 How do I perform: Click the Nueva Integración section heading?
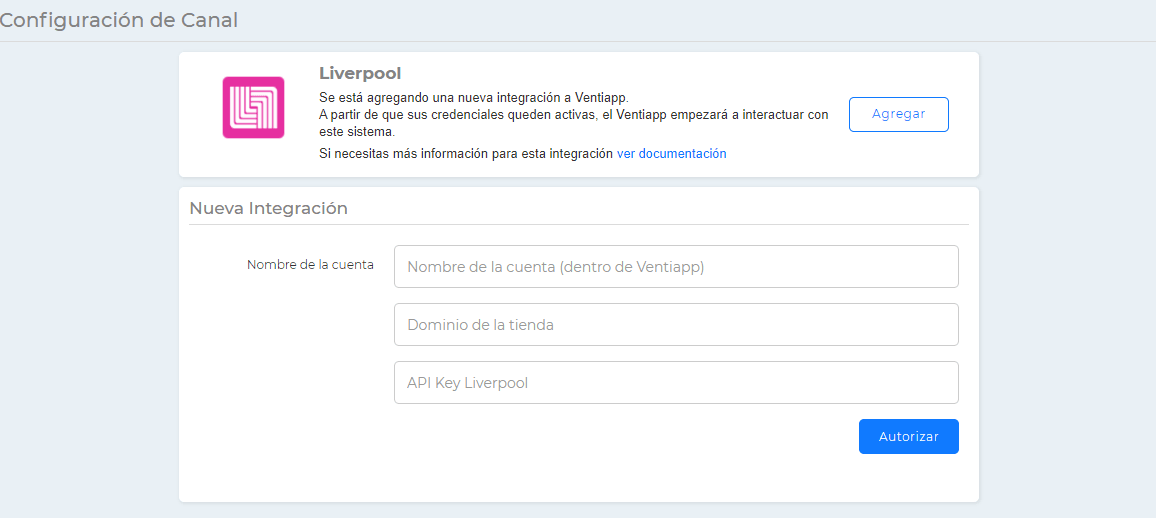pos(268,208)
